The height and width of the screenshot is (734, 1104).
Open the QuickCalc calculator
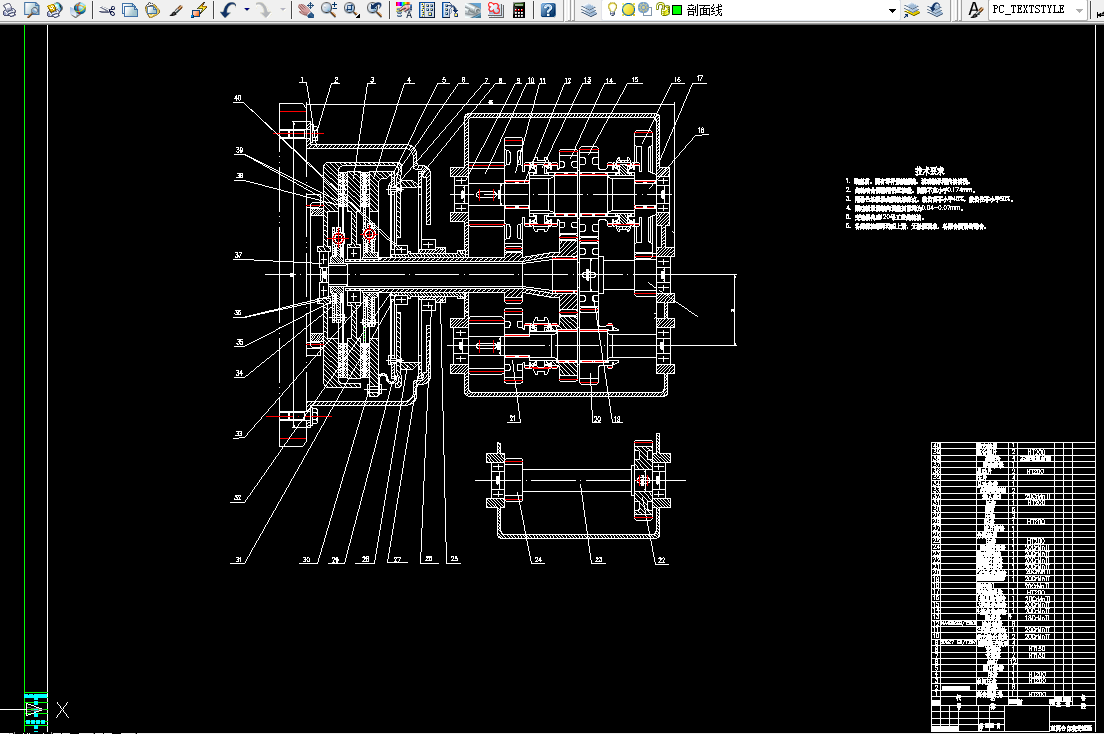click(x=519, y=10)
